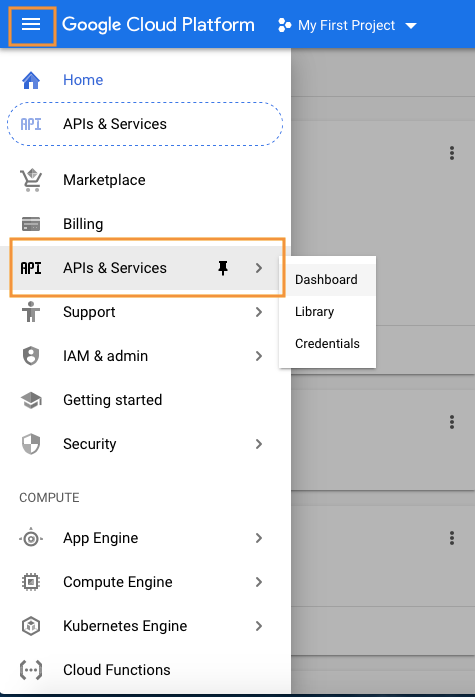Toggle the pin on APIs & Services
This screenshot has width=475, height=697.
point(223,268)
